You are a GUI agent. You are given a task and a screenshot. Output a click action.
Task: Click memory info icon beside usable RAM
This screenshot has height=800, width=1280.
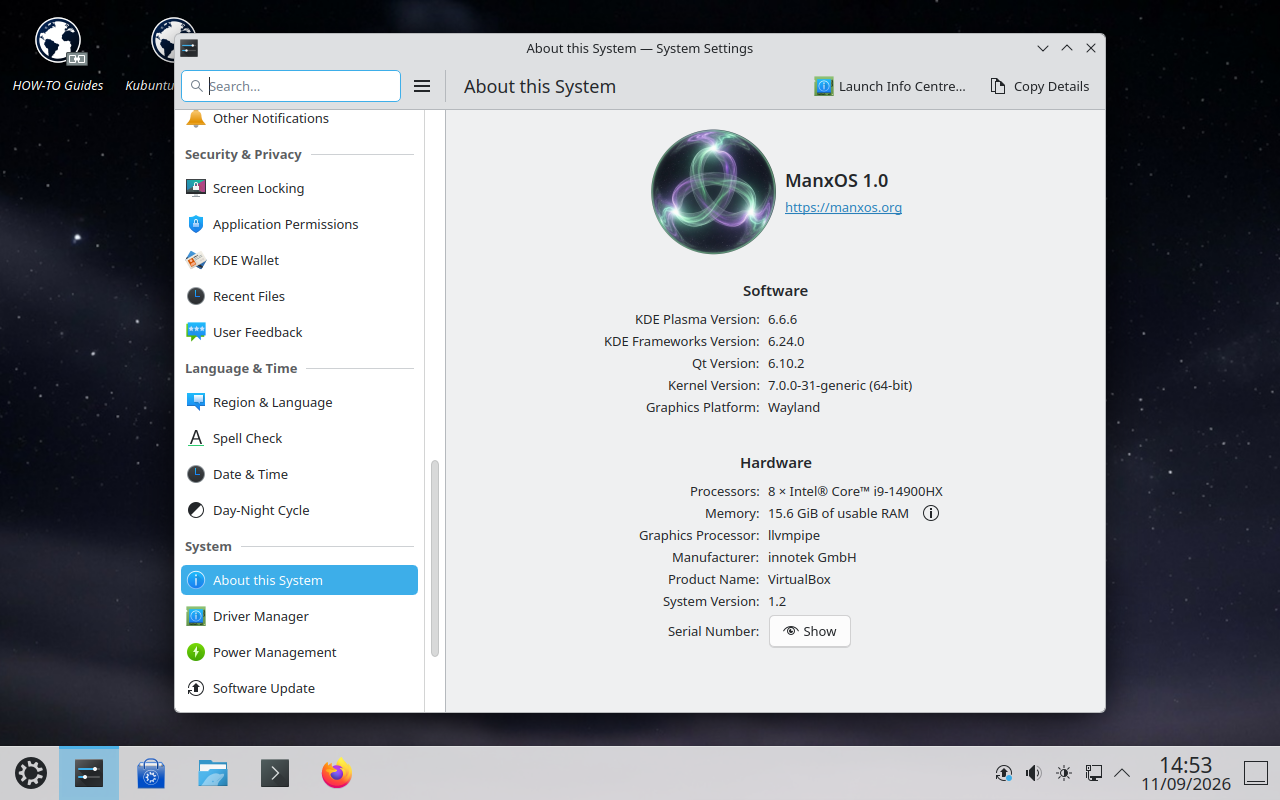point(931,513)
